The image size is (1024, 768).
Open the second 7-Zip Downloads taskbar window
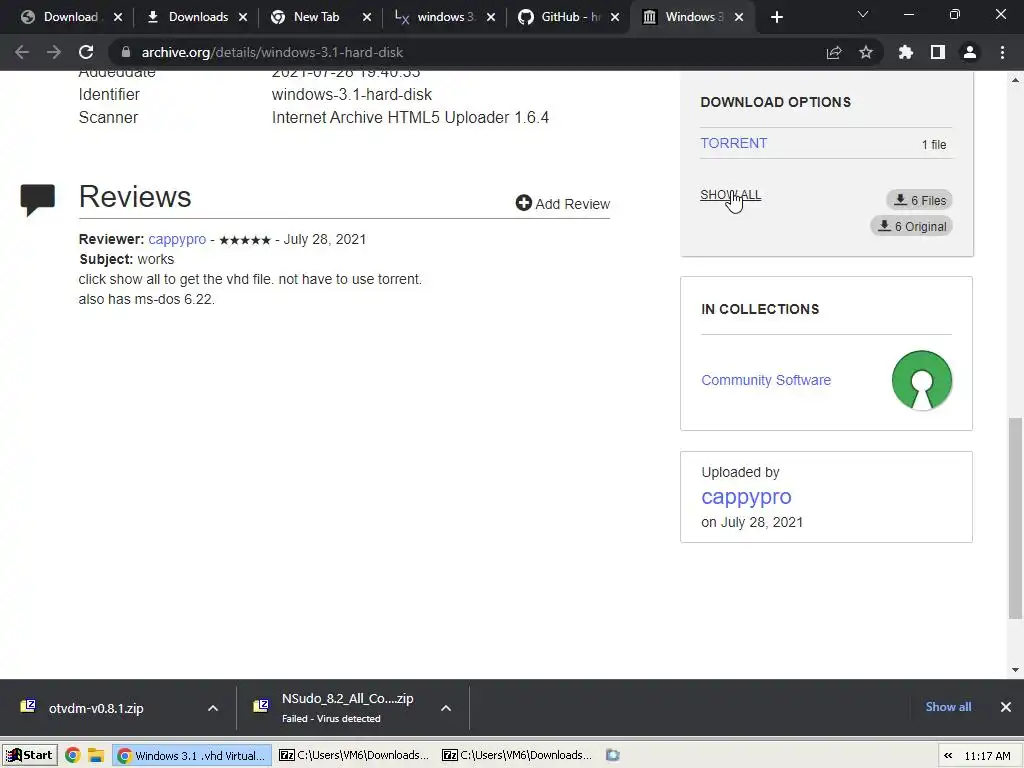(518, 756)
